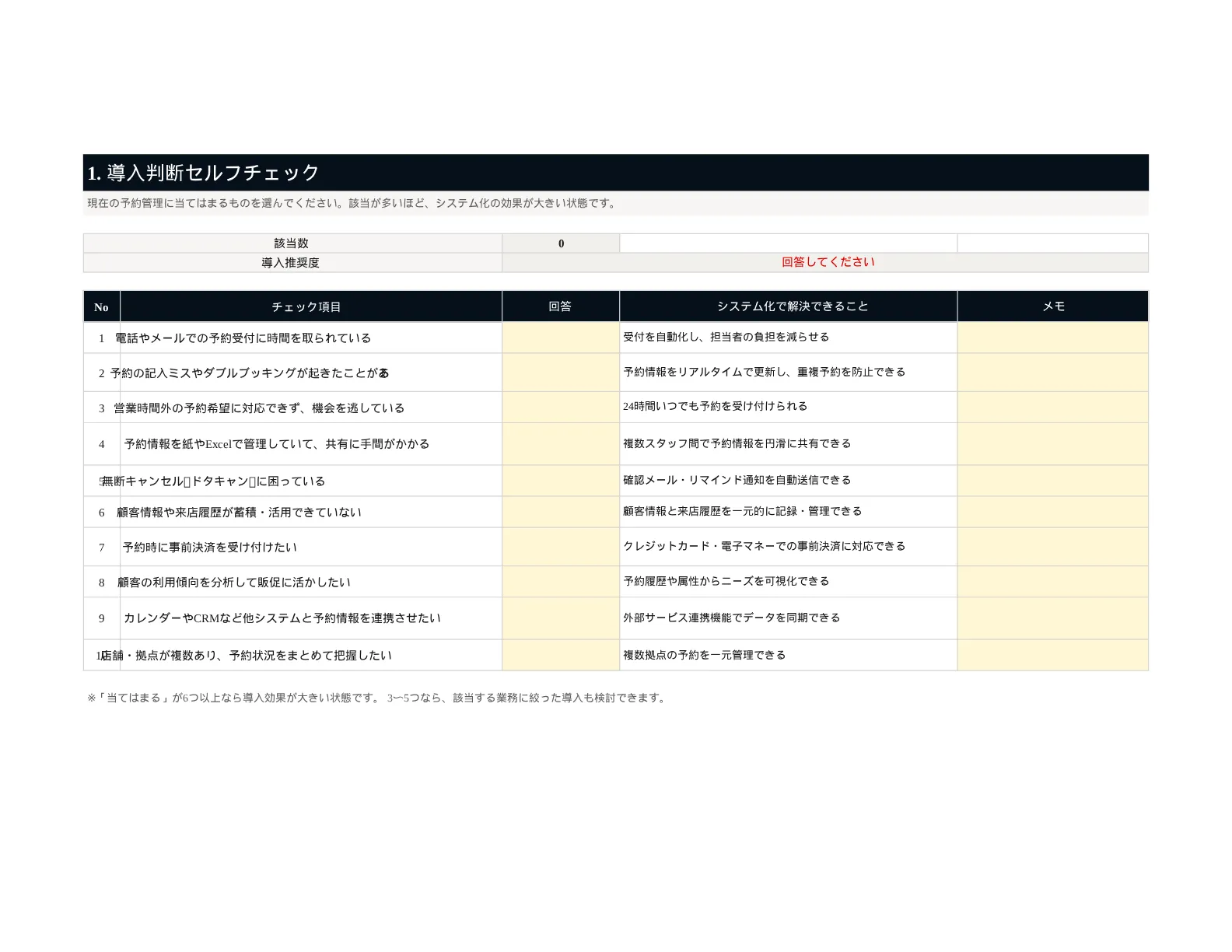Select the item about カレンダーやCRM連携

[282, 618]
